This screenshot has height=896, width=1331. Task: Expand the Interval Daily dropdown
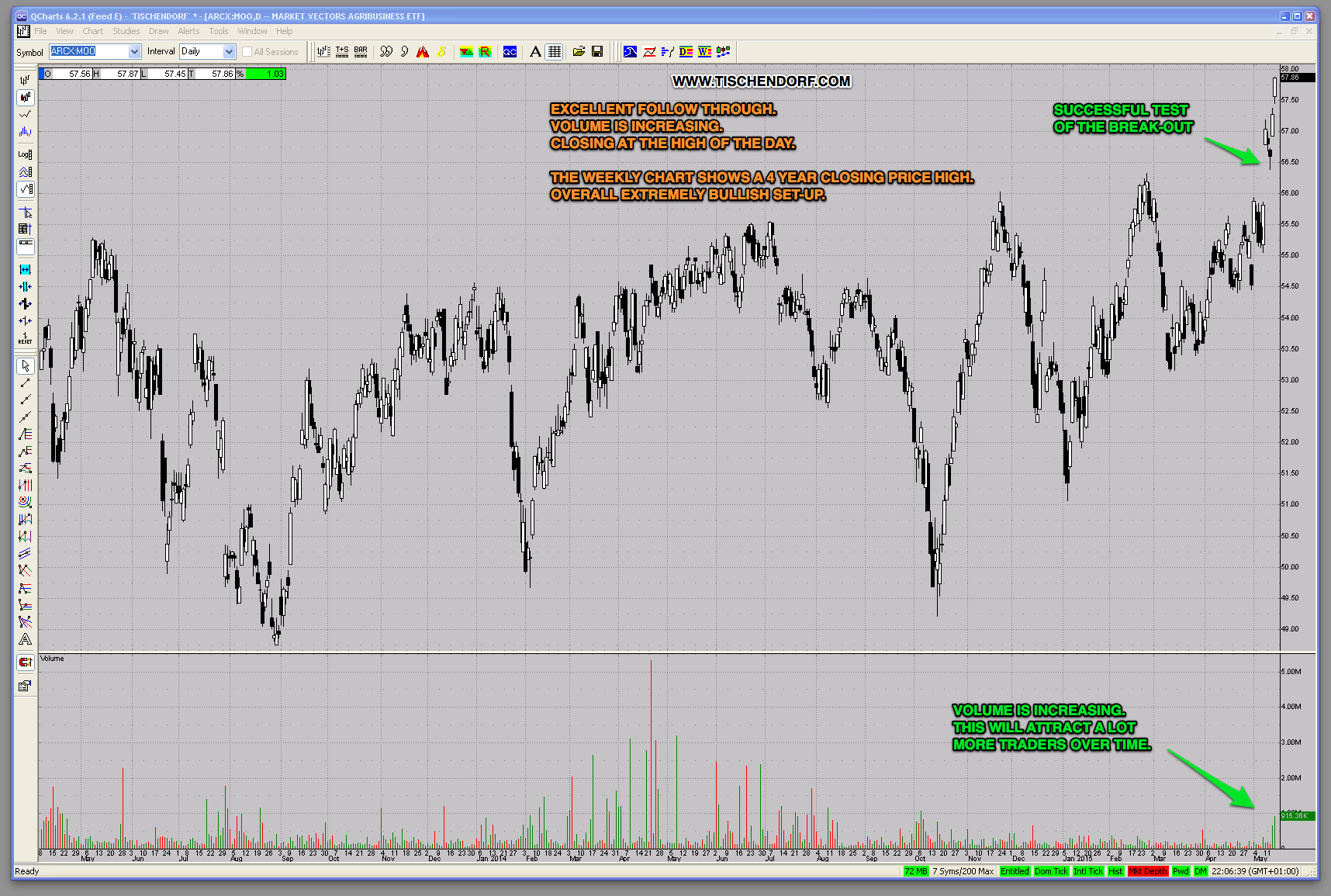click(x=229, y=52)
